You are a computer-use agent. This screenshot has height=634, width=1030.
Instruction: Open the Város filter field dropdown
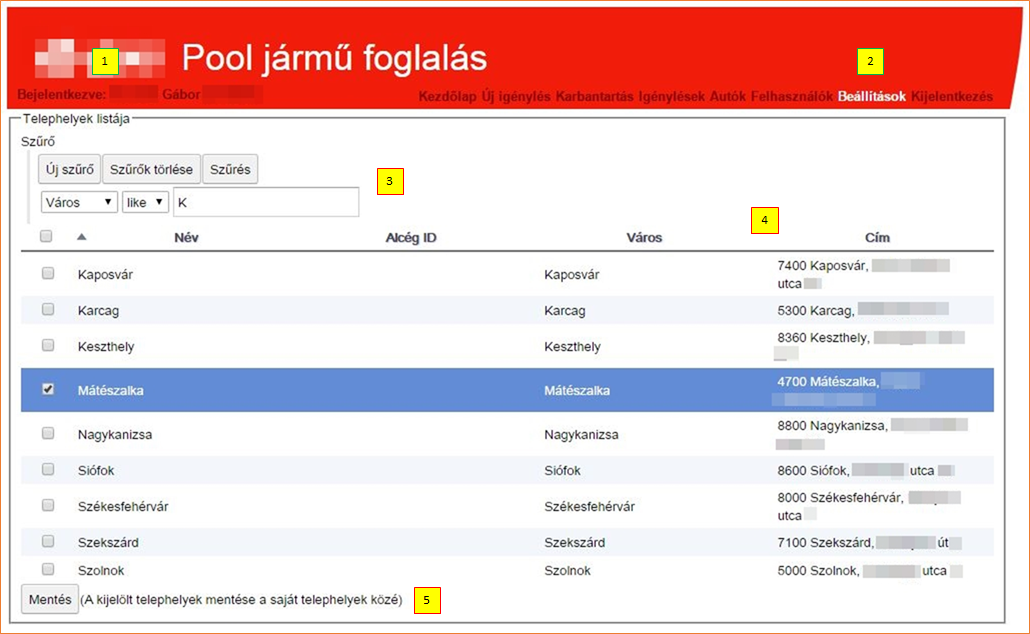point(79,202)
